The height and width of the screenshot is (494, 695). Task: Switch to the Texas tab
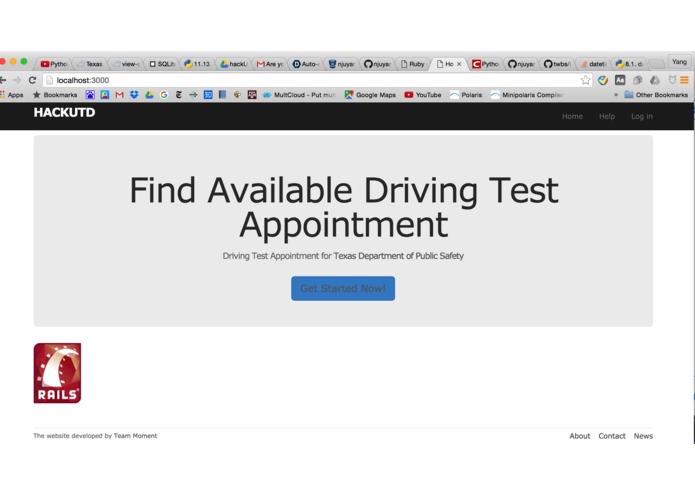tap(90, 64)
